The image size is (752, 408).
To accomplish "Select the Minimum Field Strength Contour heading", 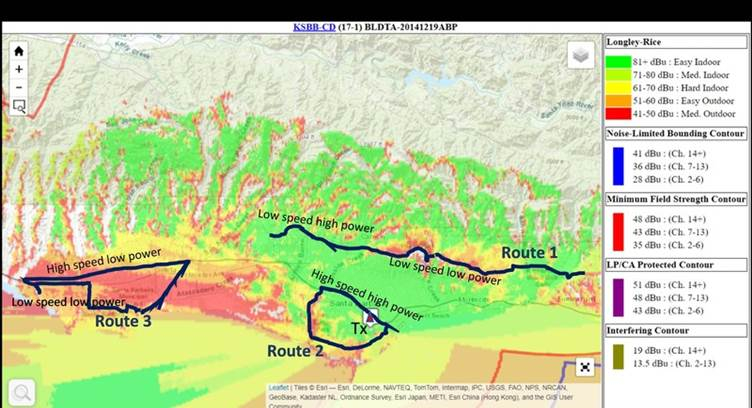I will click(676, 198).
